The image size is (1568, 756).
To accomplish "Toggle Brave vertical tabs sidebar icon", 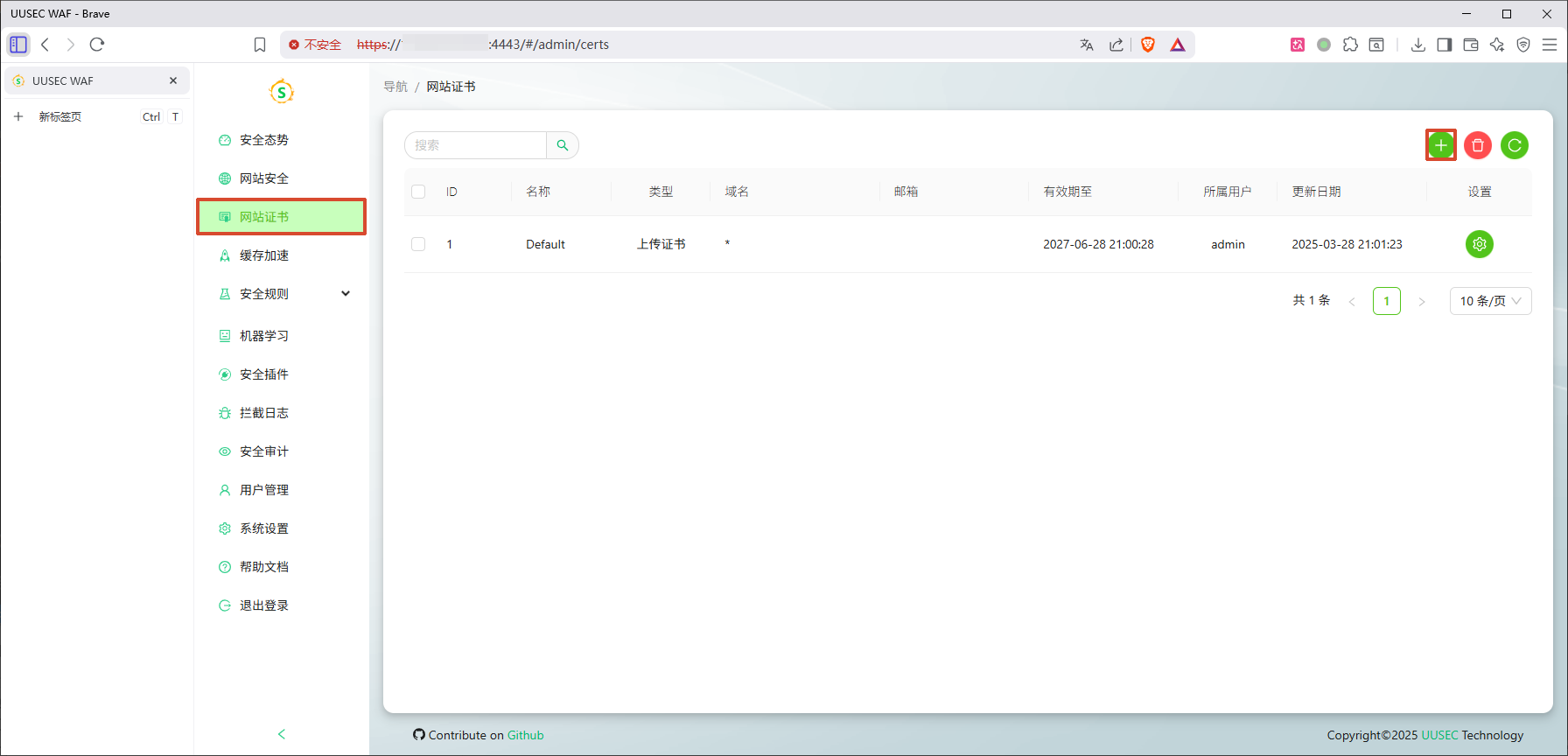I will point(18,45).
